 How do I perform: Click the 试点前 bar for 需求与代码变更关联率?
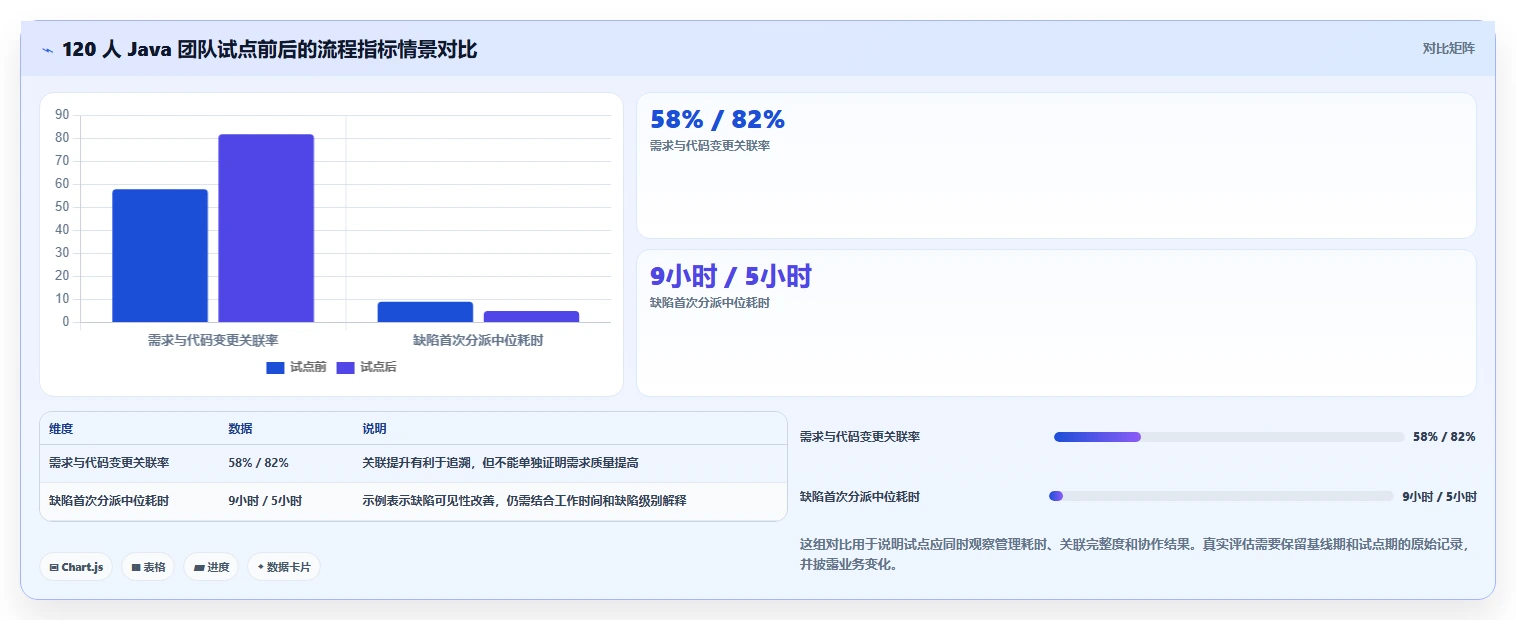click(160, 255)
